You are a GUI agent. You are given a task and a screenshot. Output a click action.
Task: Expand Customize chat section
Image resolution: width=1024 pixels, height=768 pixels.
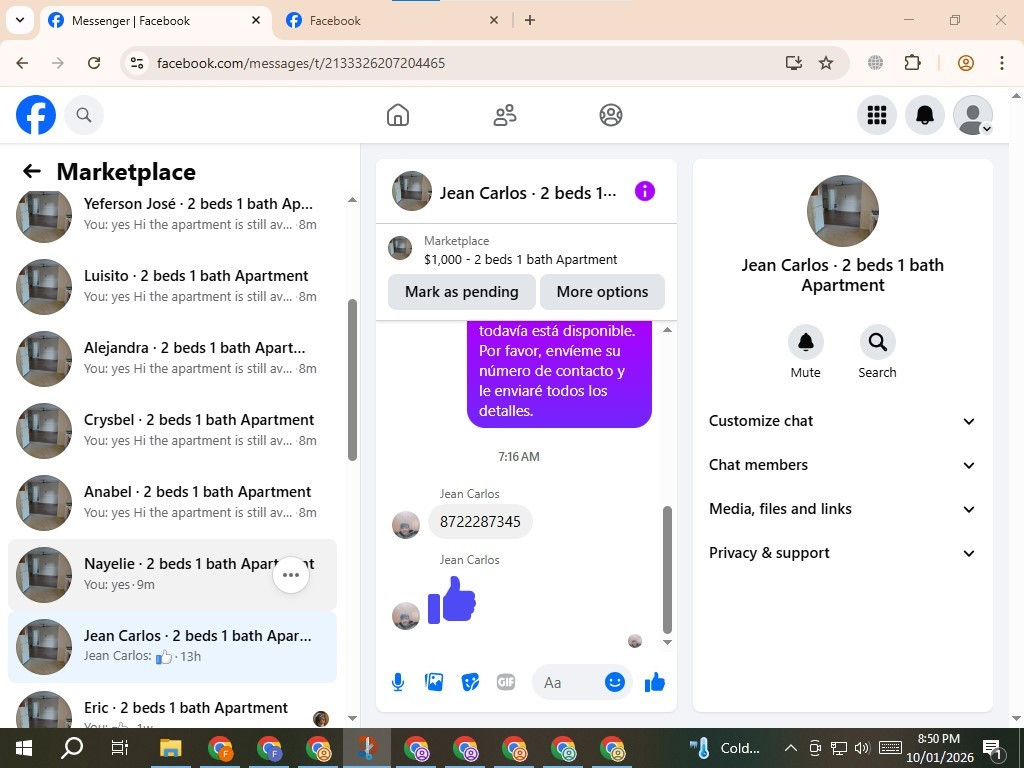click(x=842, y=421)
